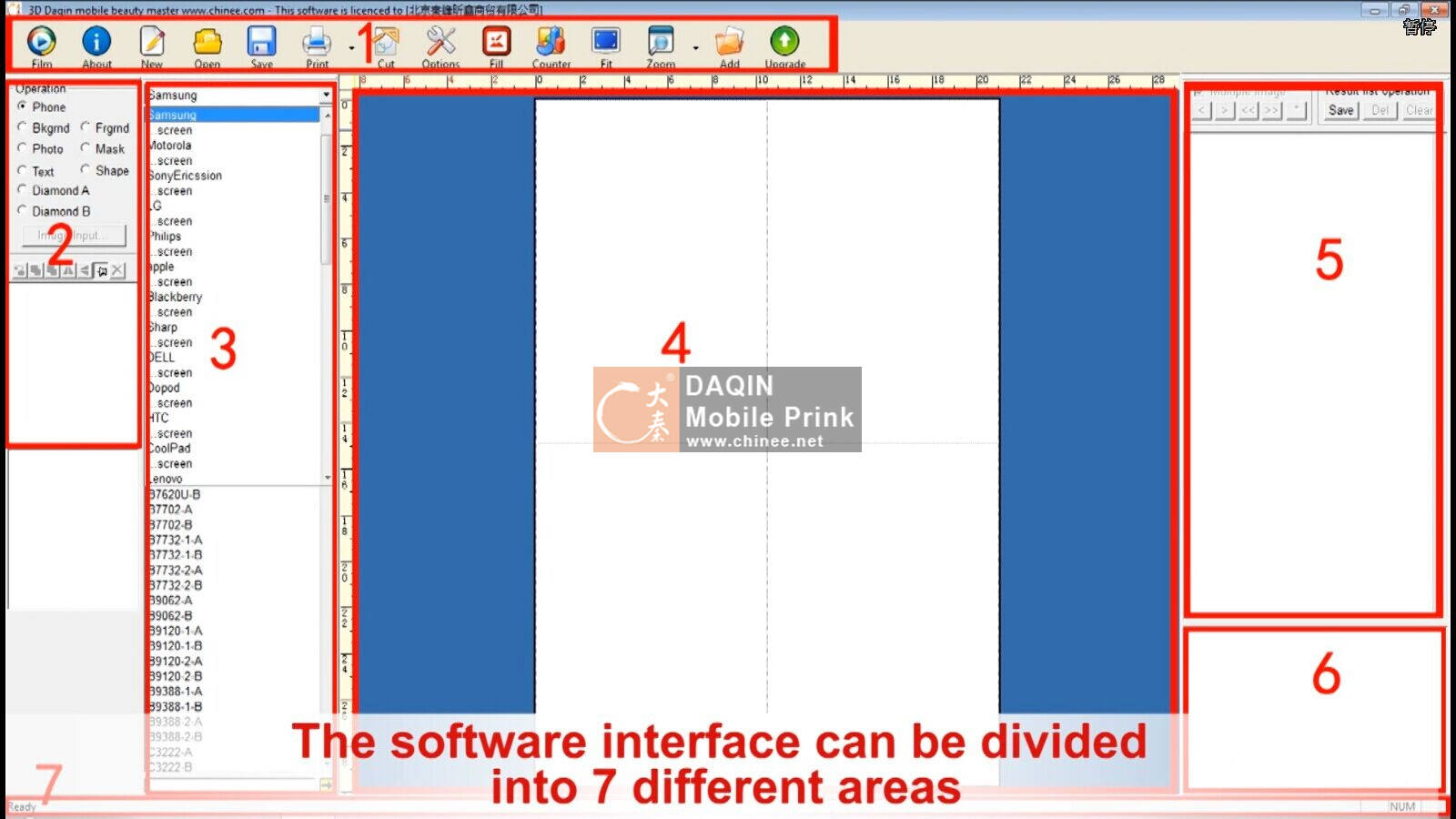This screenshot has width=1456, height=819.
Task: Click the brand list scrollbar thumb
Action: [x=327, y=199]
